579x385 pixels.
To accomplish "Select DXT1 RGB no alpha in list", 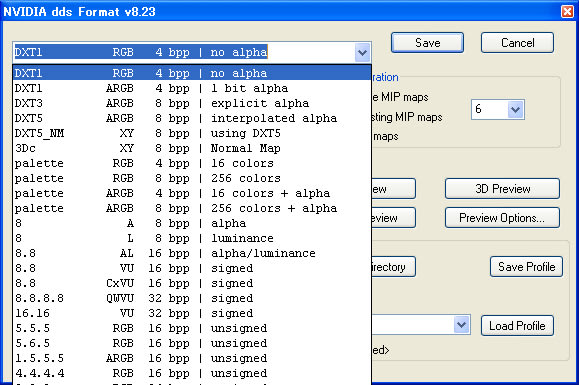I will coord(192,73).
